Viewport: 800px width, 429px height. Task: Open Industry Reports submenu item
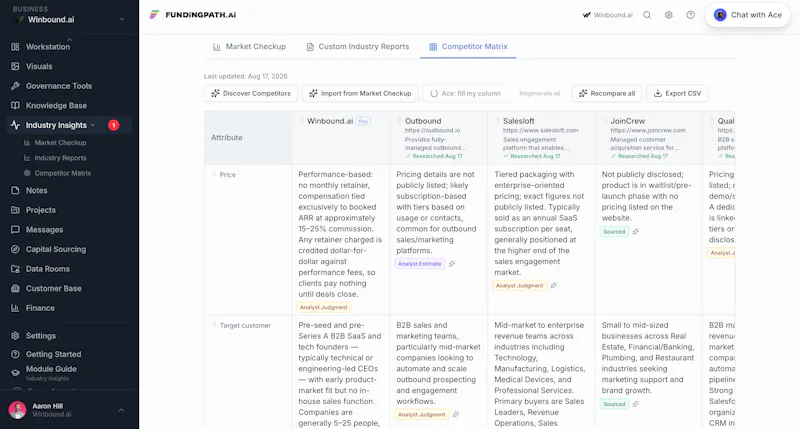60,158
